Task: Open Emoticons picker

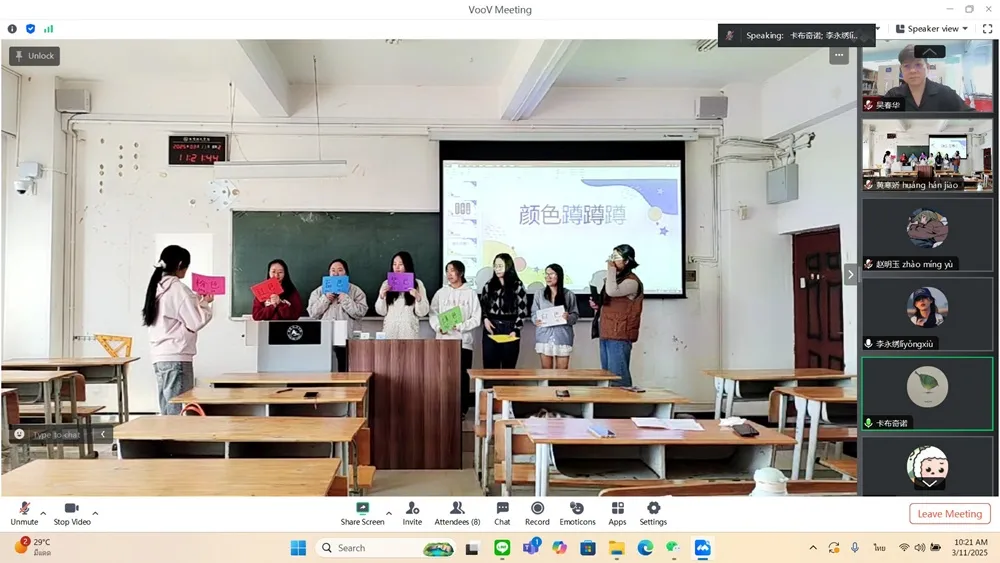Action: click(x=577, y=513)
